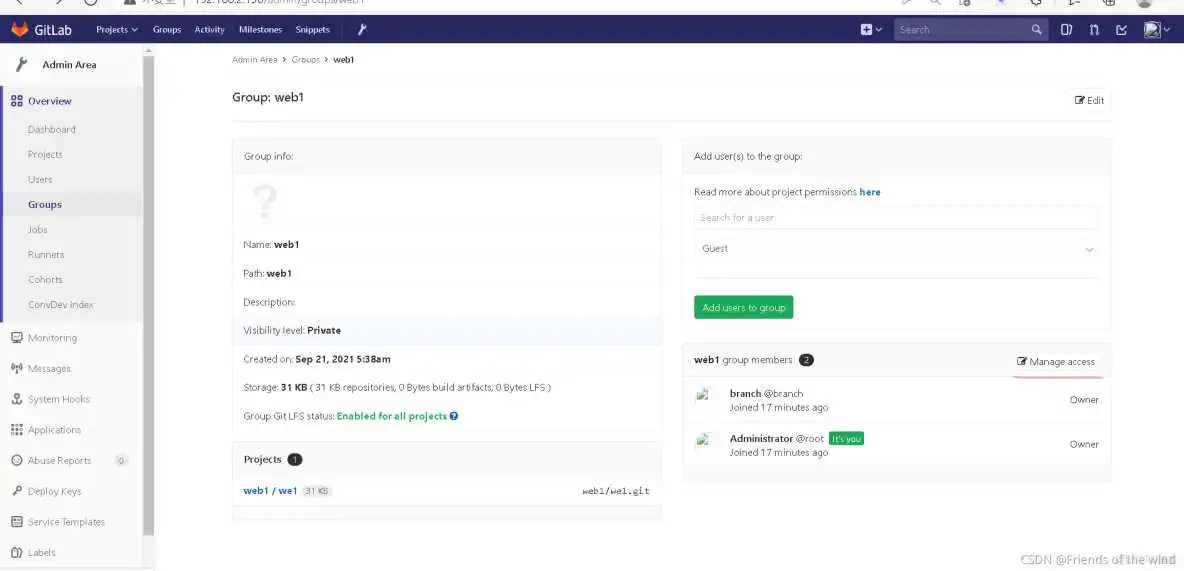Open the web1 / we1 project link
Viewport: 1184px width, 571px height.
270,490
